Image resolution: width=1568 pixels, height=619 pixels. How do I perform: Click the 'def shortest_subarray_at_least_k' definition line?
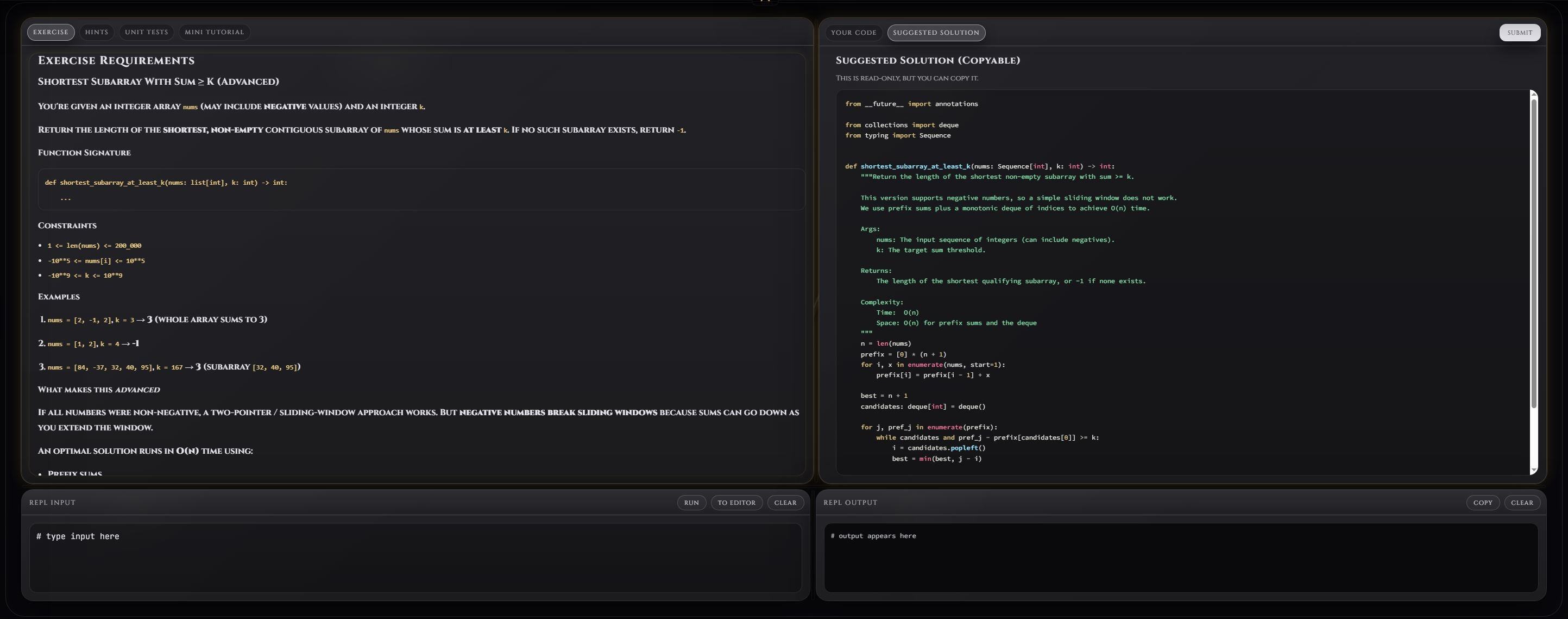(x=980, y=166)
